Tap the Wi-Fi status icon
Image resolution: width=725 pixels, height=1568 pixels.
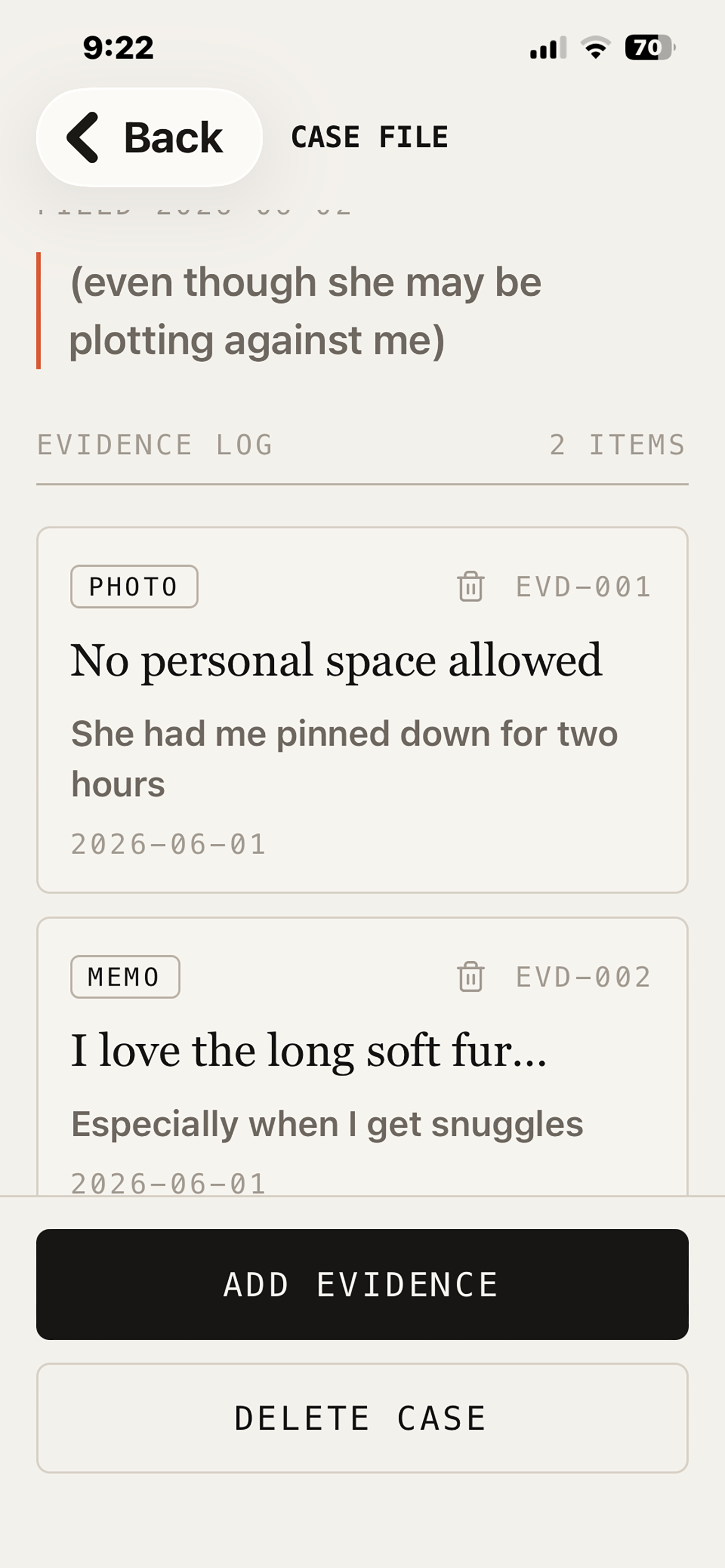click(595, 47)
